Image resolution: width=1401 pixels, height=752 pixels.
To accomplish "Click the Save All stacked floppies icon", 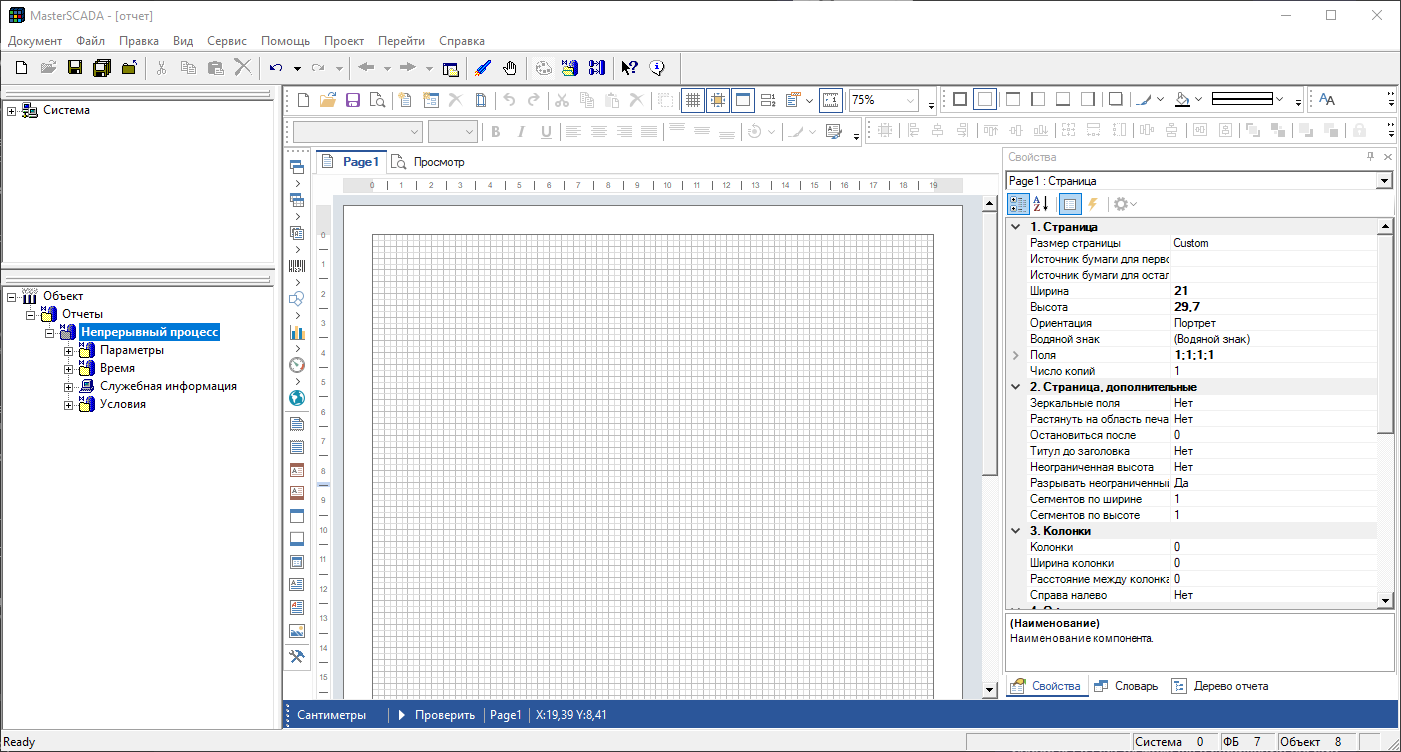I will (101, 68).
